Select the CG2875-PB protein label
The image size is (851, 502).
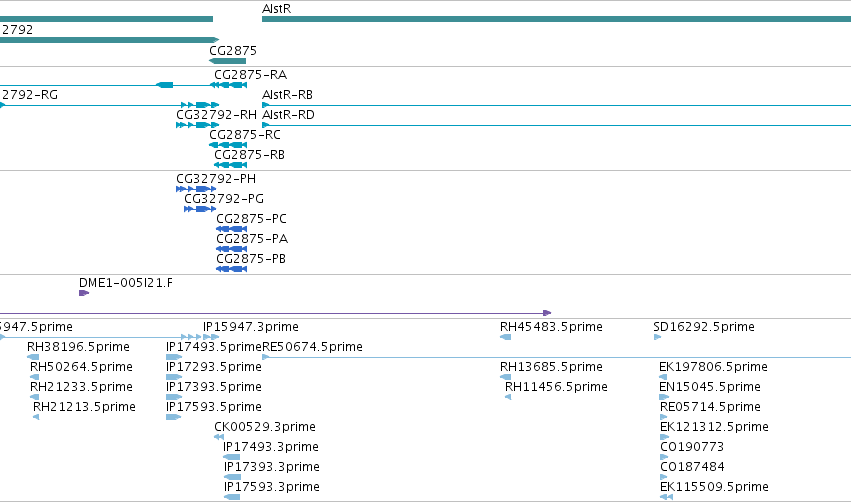pyautogui.click(x=251, y=259)
